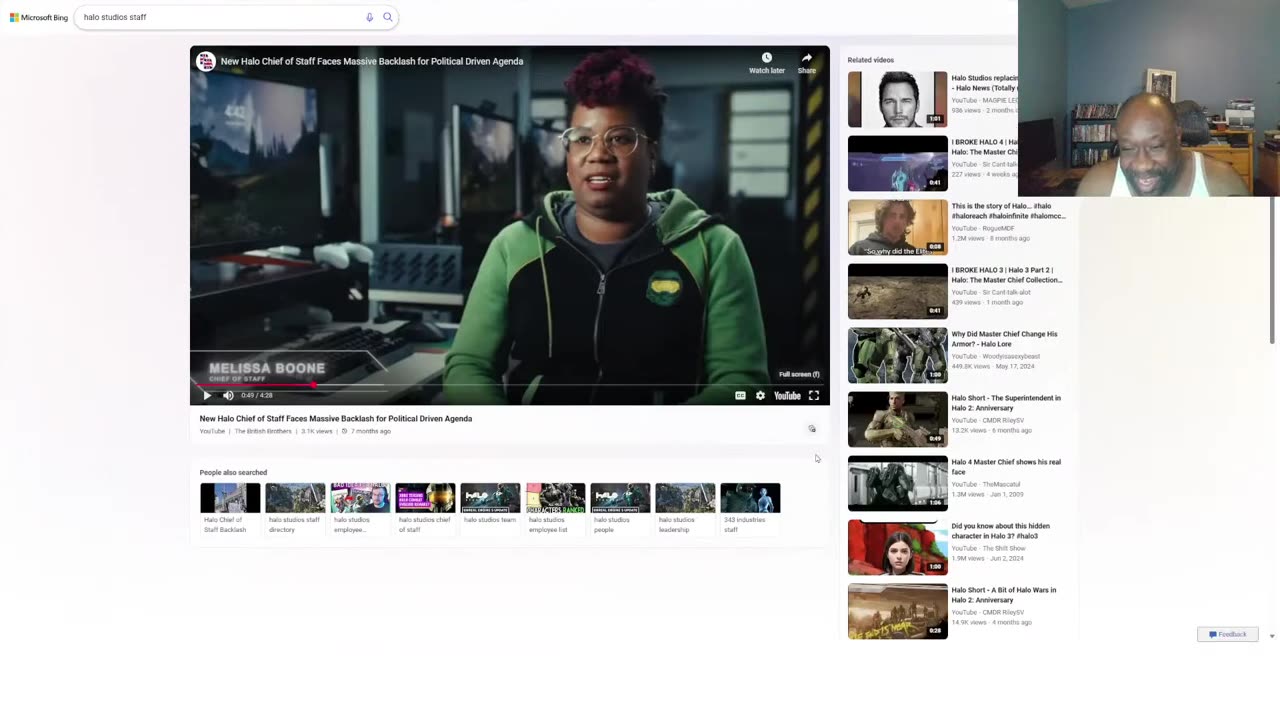This screenshot has width=1280, height=720.
Task: Select 'halo studios staff directory' suggestion
Action: [295, 508]
